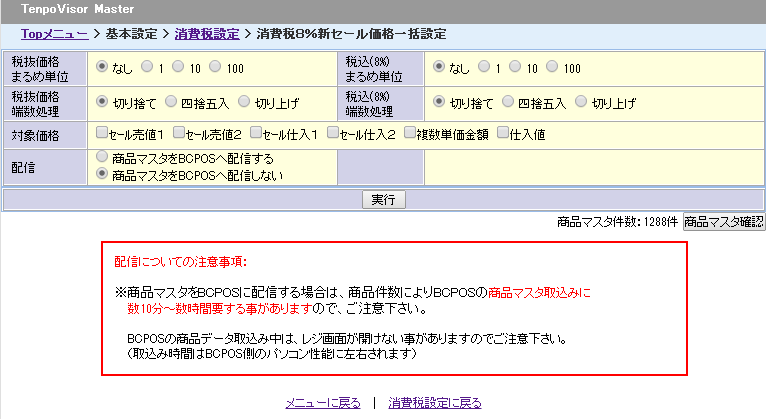Click the 対象価格 row label
This screenshot has height=419, width=770.
coord(35,135)
